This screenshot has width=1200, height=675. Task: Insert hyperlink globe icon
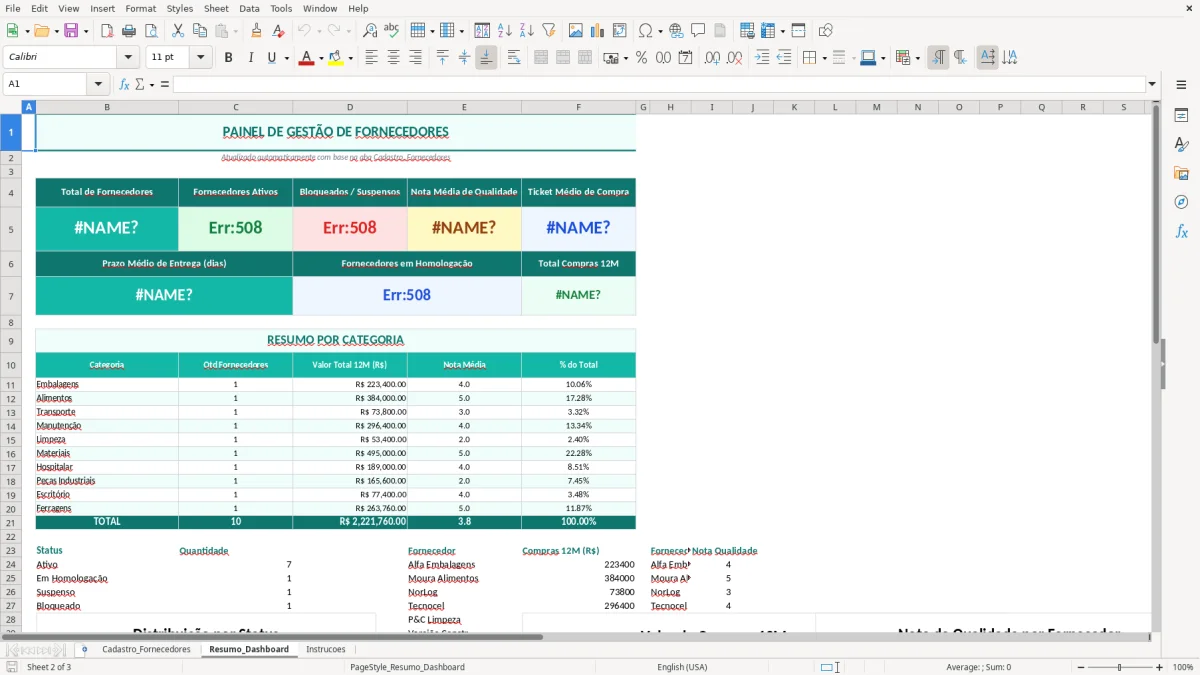[677, 31]
